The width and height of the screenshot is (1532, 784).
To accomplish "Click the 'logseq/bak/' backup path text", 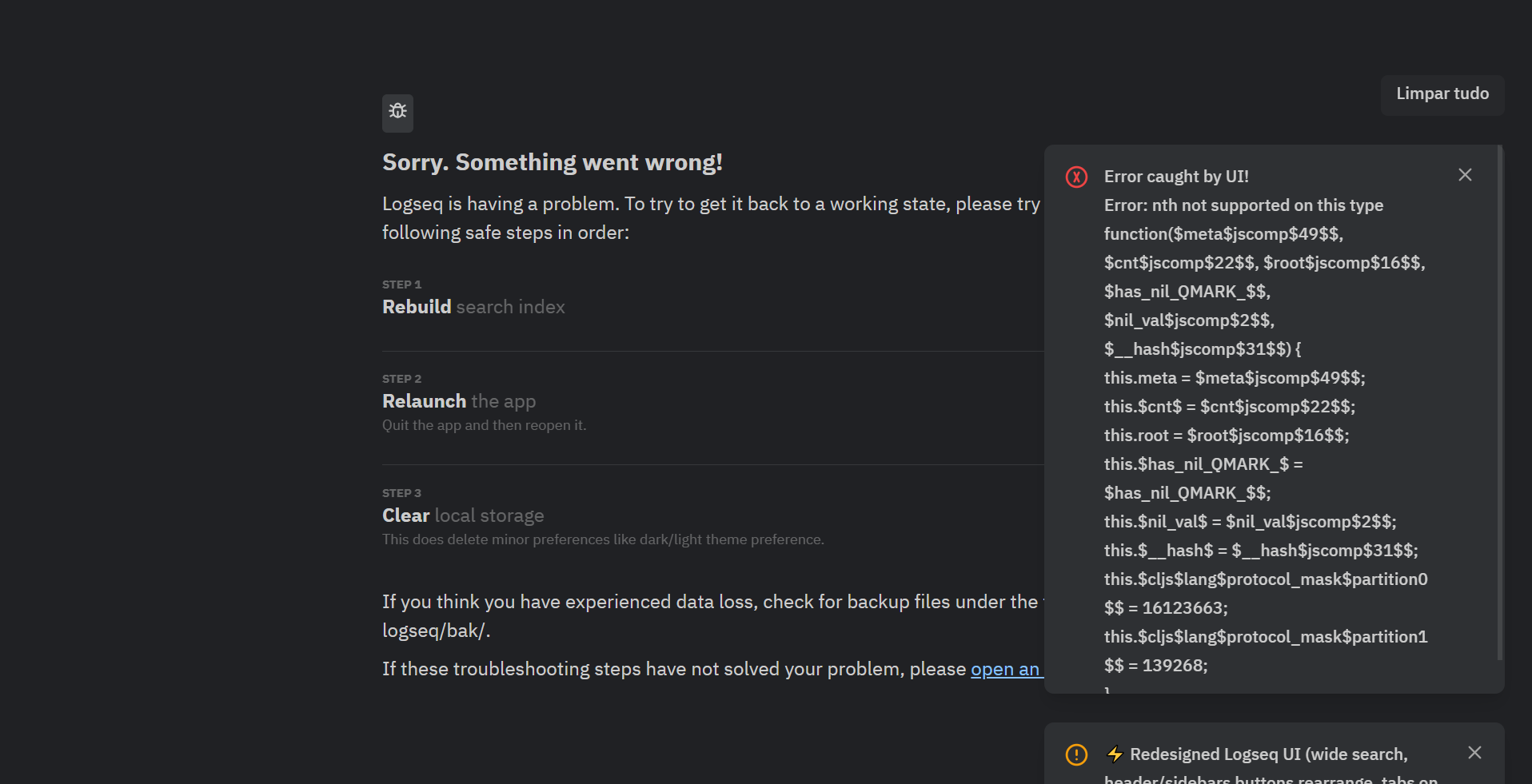I will 434,630.
